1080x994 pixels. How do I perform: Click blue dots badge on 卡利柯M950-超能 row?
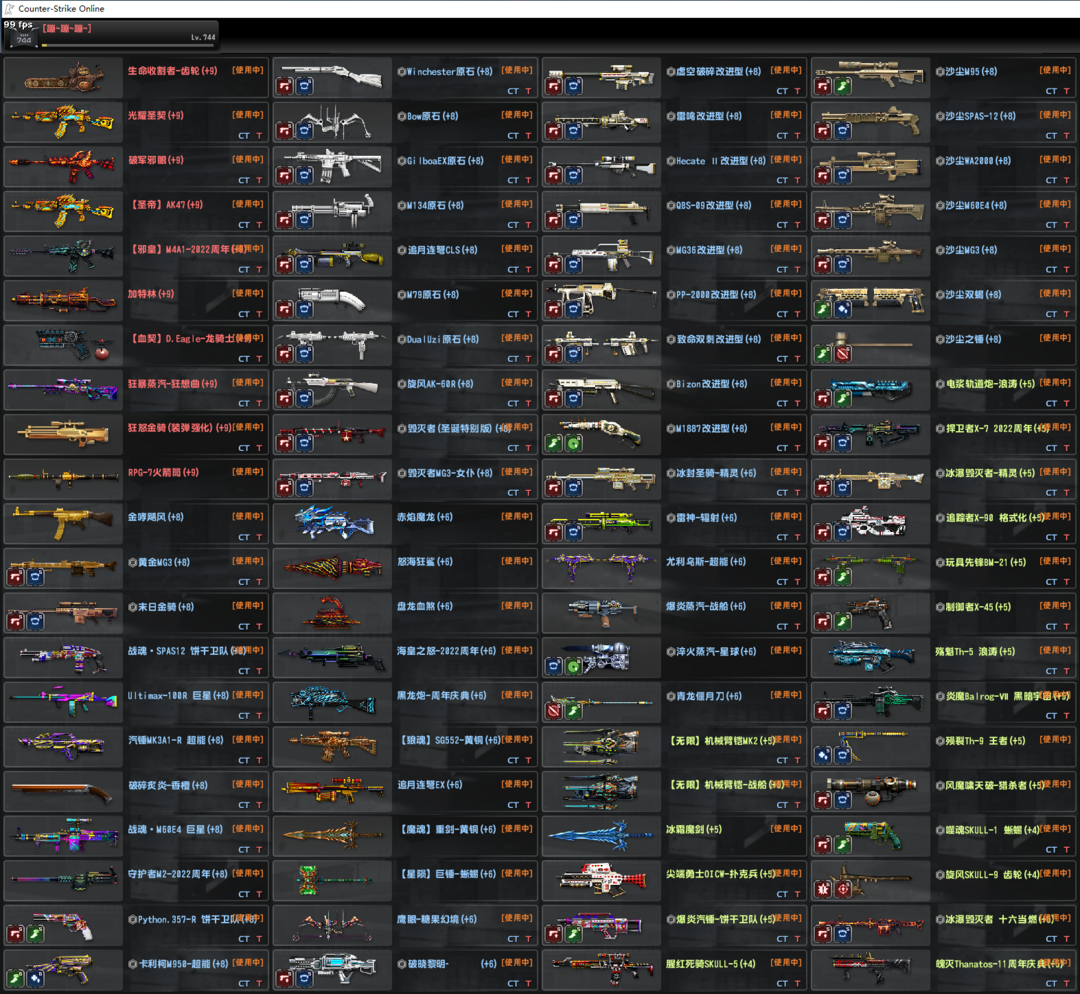tap(35, 978)
